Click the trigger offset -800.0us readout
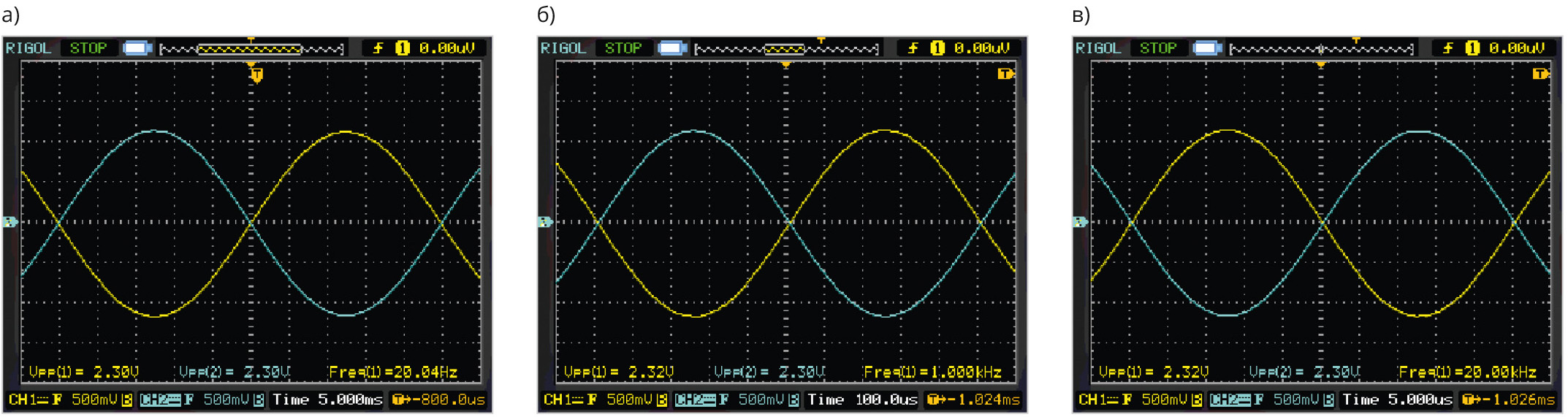This screenshot has height=417, width=1568. tap(439, 399)
